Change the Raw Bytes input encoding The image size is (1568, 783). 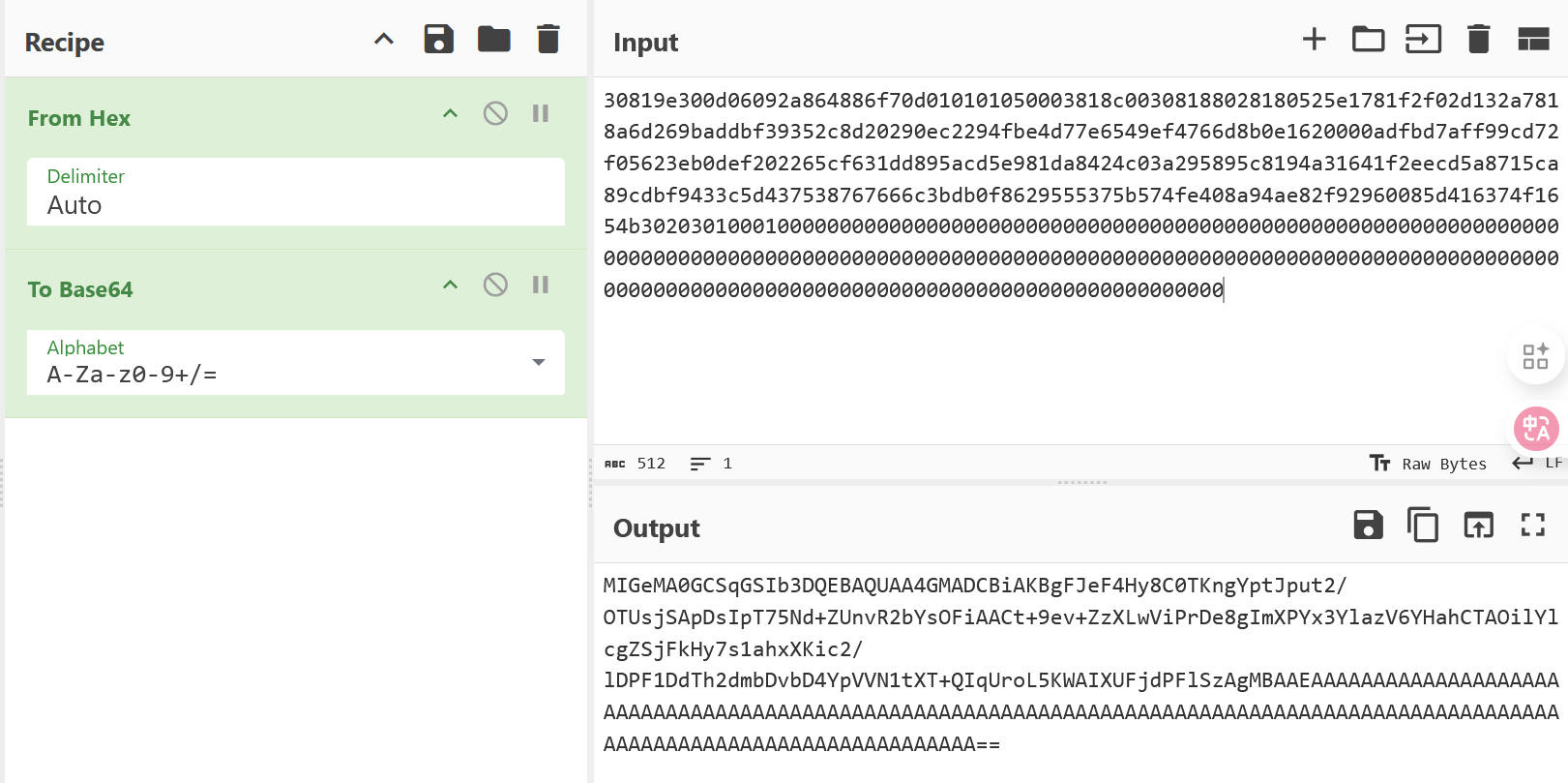1429,464
